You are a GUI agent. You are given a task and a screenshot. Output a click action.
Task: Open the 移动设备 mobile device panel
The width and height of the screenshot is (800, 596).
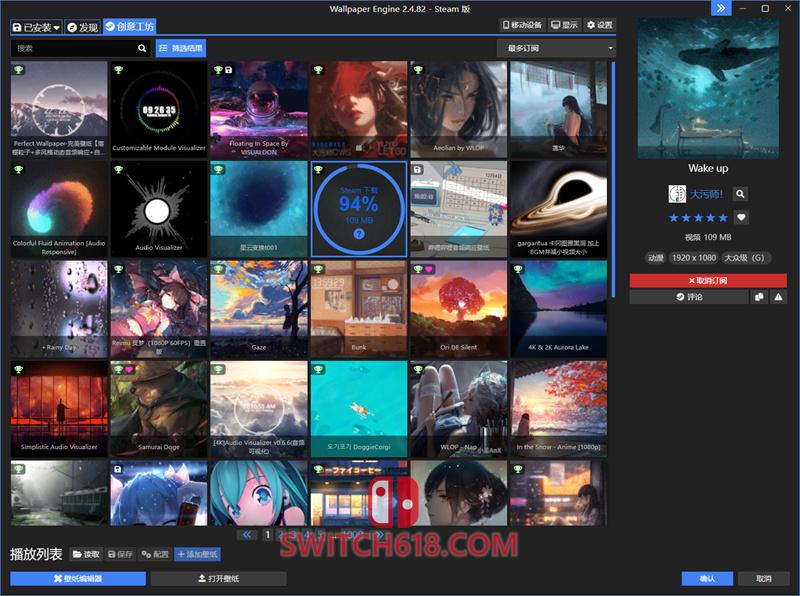point(522,25)
